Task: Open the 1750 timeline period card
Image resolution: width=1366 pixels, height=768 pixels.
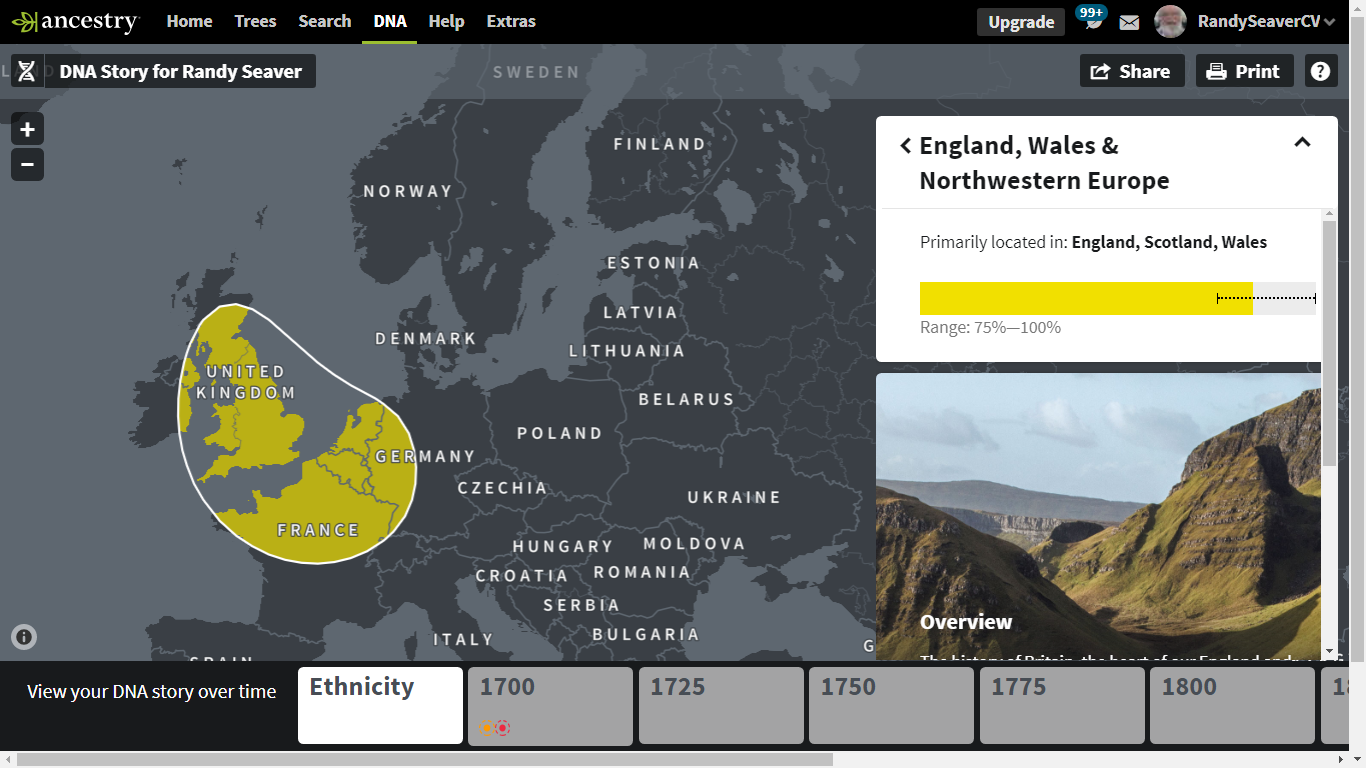Action: pyautogui.click(x=891, y=705)
